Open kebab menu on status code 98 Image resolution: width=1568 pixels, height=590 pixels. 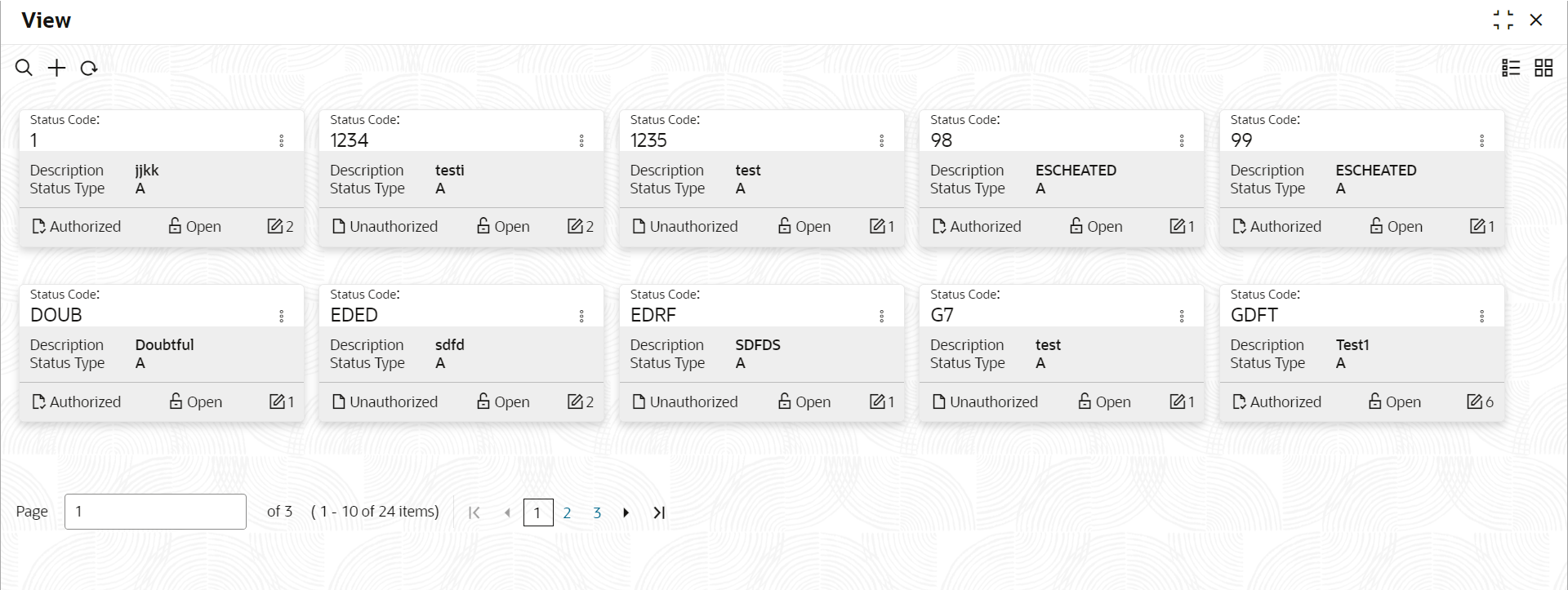(1182, 140)
